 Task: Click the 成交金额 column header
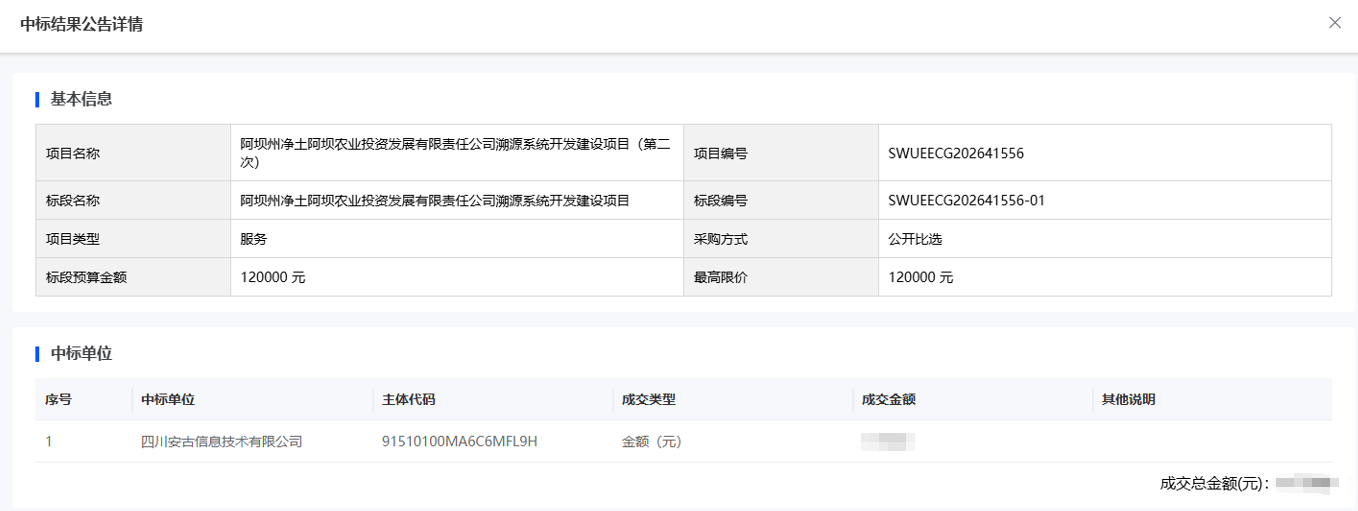click(x=888, y=399)
